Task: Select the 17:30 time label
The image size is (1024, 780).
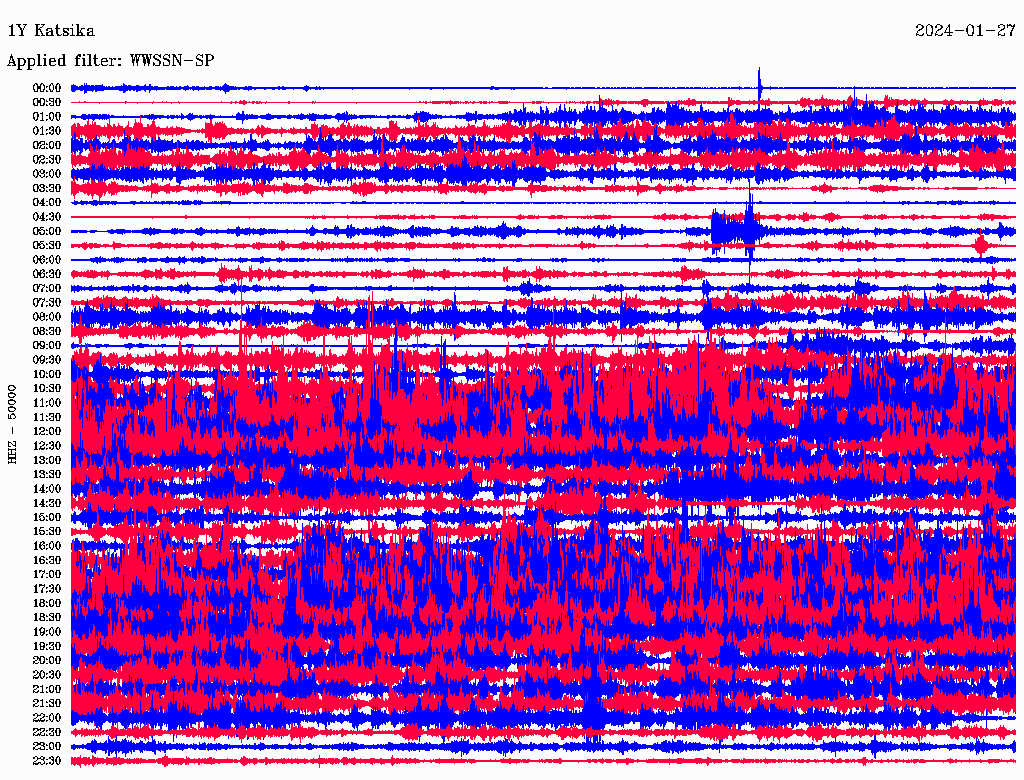Action: (47, 589)
